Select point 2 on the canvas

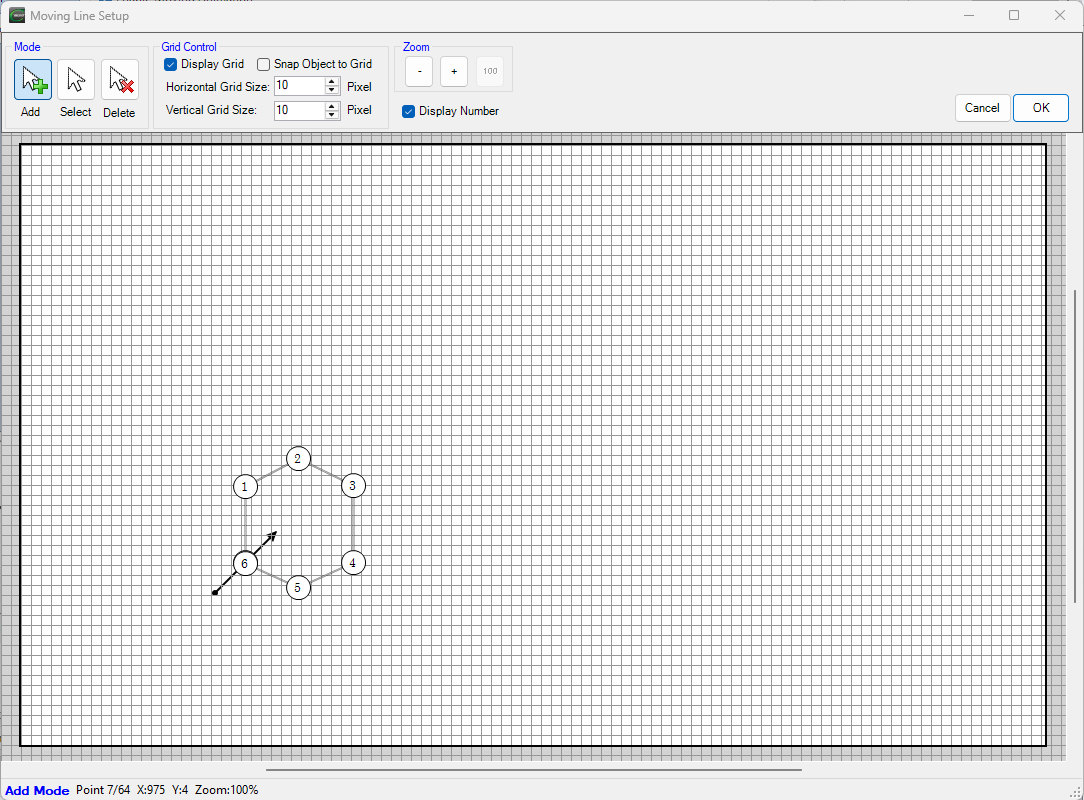298,458
